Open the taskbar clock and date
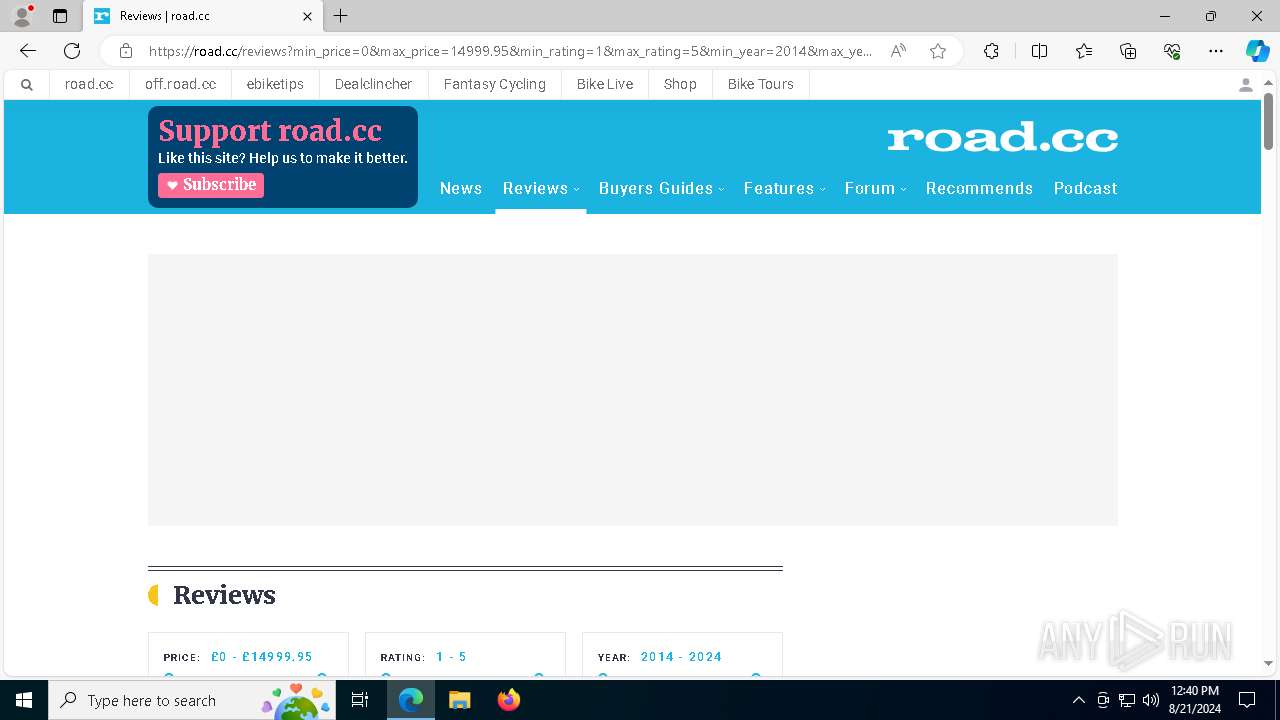 [1194, 700]
